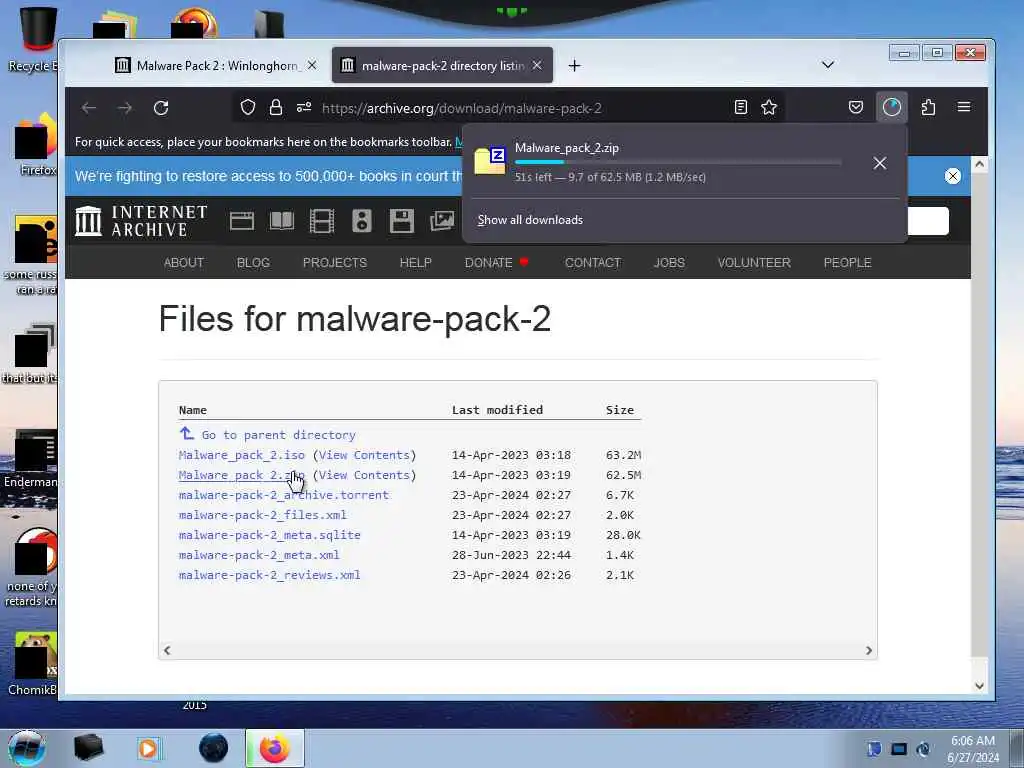1024x768 pixels.
Task: Click the Malware_pack_2.zip file icon in downloads
Action: point(490,161)
